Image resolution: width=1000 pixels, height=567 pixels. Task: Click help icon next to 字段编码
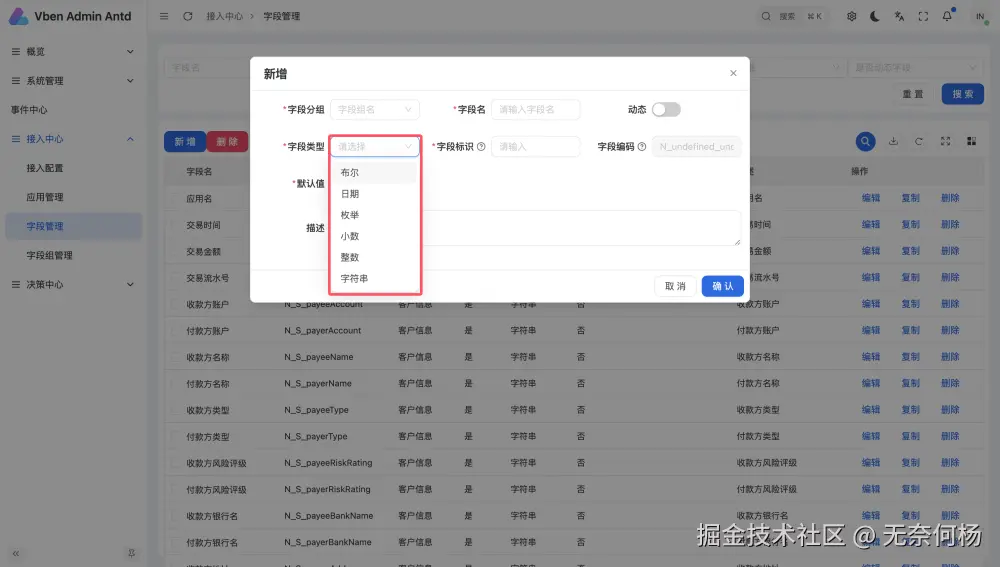pos(642,147)
